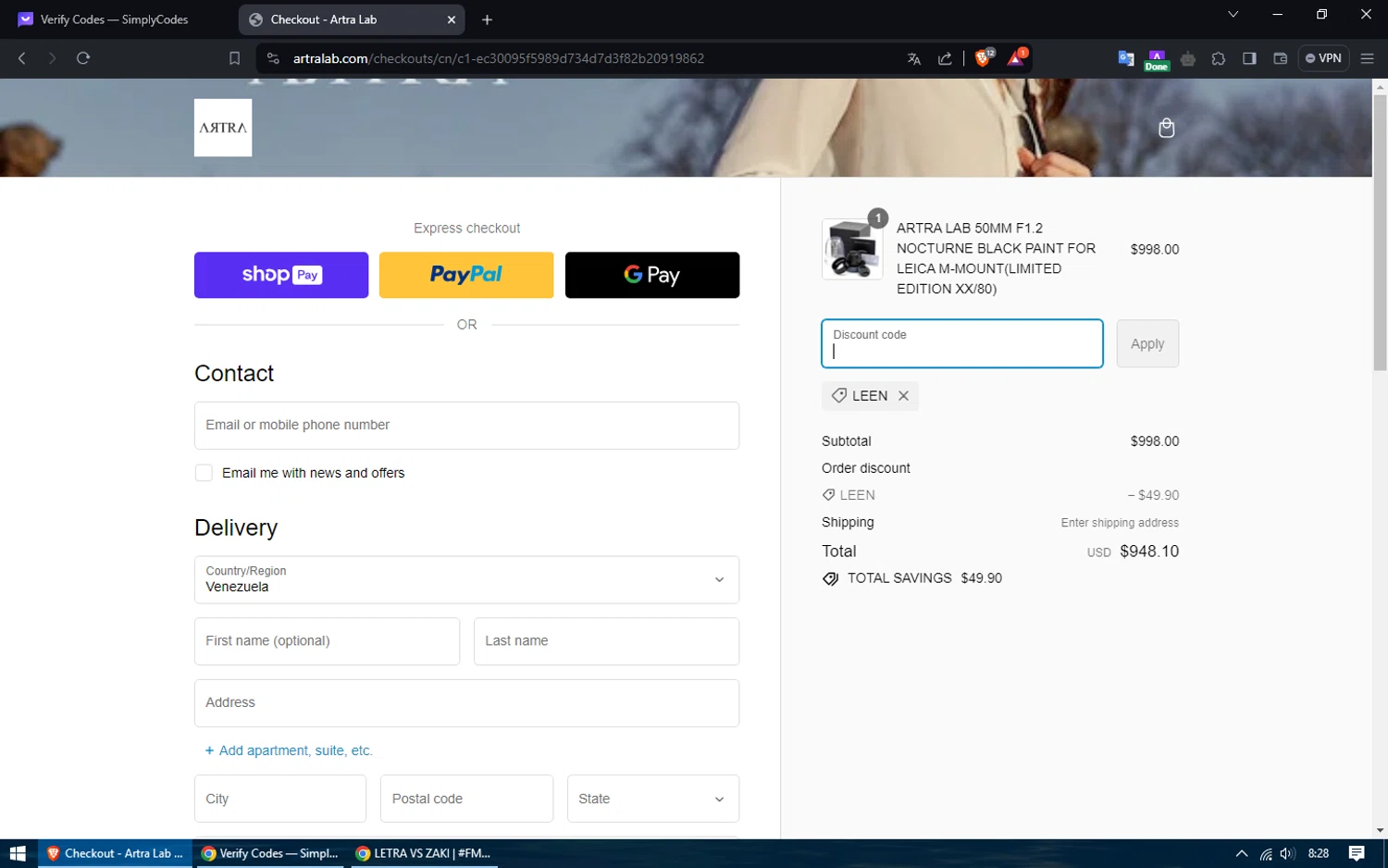Open the State dropdown
The width and height of the screenshot is (1388, 868).
pos(652,799)
